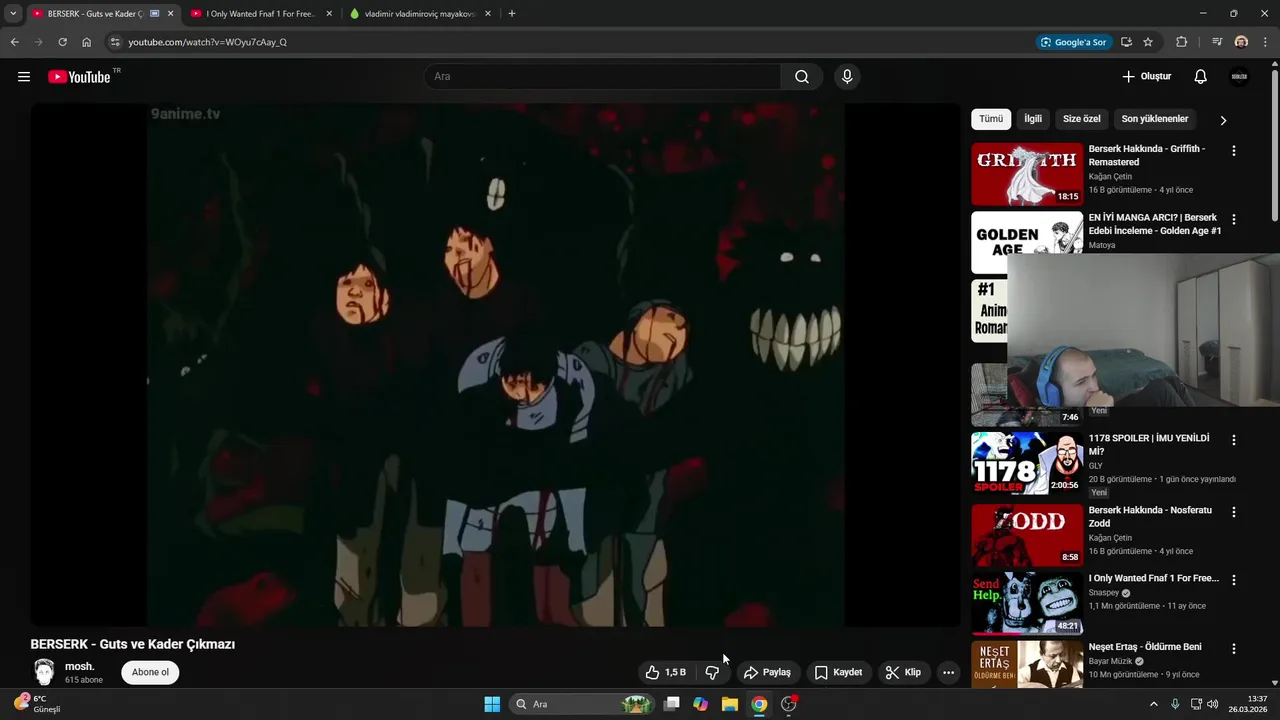Open File Explorer from the taskbar
The width and height of the screenshot is (1280, 720).
(x=730, y=704)
